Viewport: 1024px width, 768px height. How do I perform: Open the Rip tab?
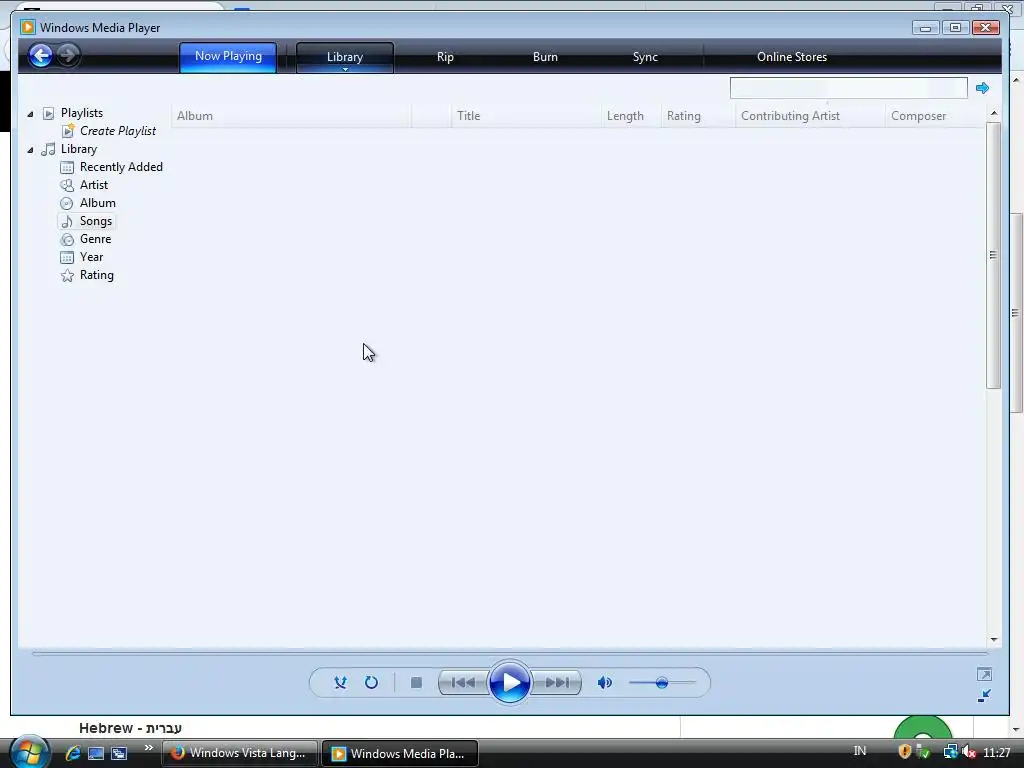pyautogui.click(x=445, y=57)
